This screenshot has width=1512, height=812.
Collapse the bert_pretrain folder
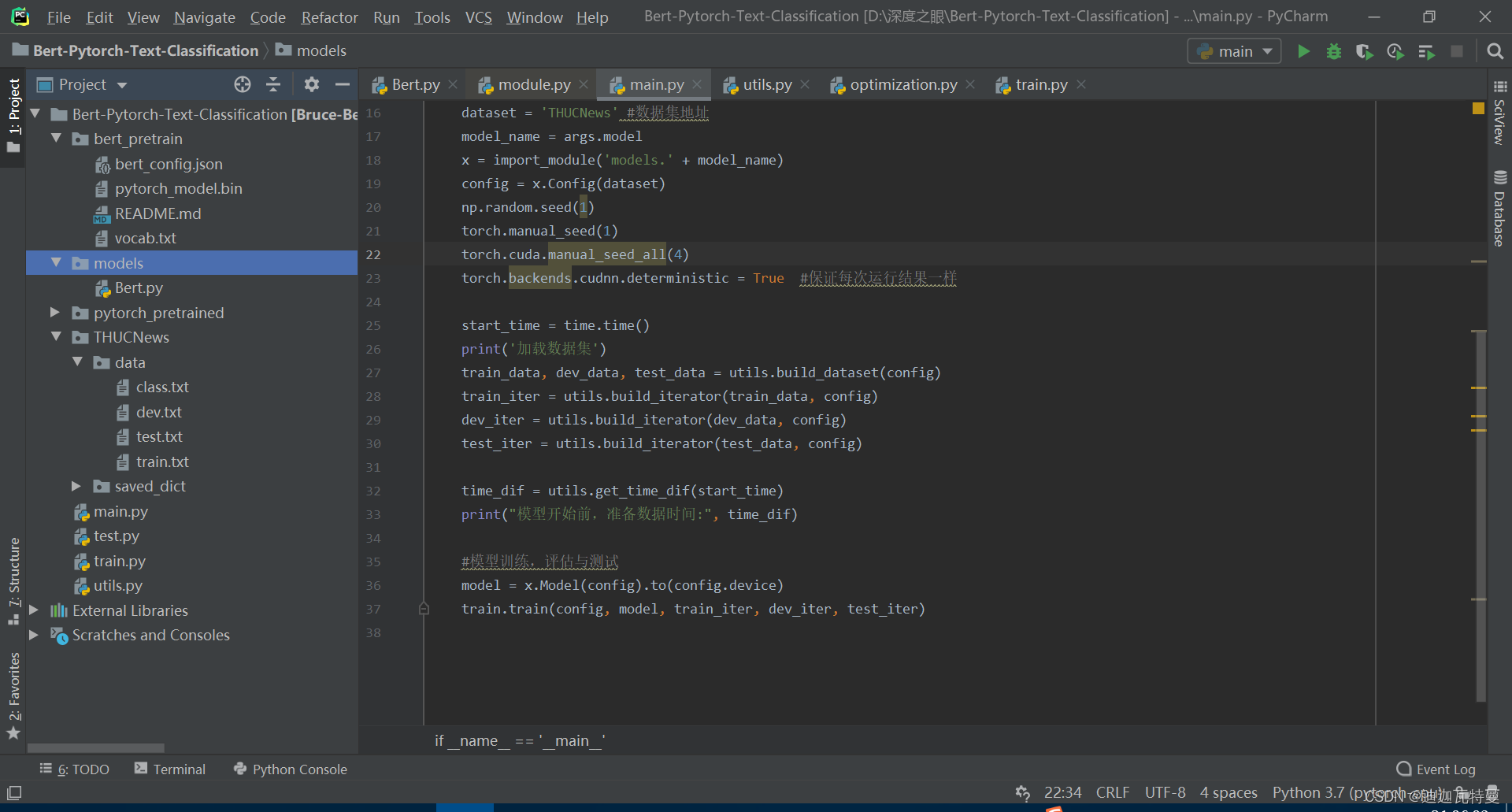56,138
